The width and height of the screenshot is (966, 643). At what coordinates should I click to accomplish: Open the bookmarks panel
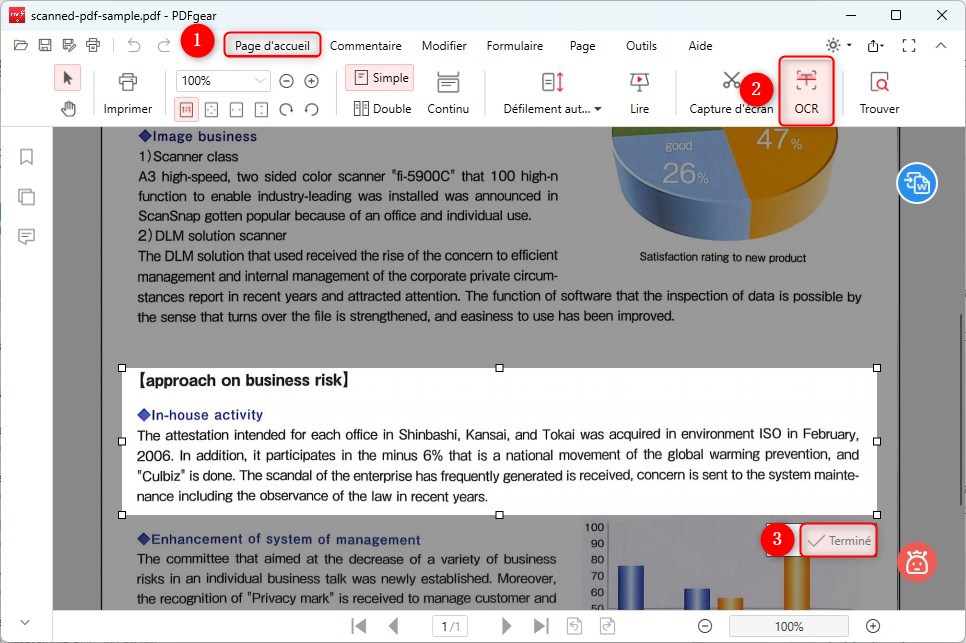tap(26, 156)
